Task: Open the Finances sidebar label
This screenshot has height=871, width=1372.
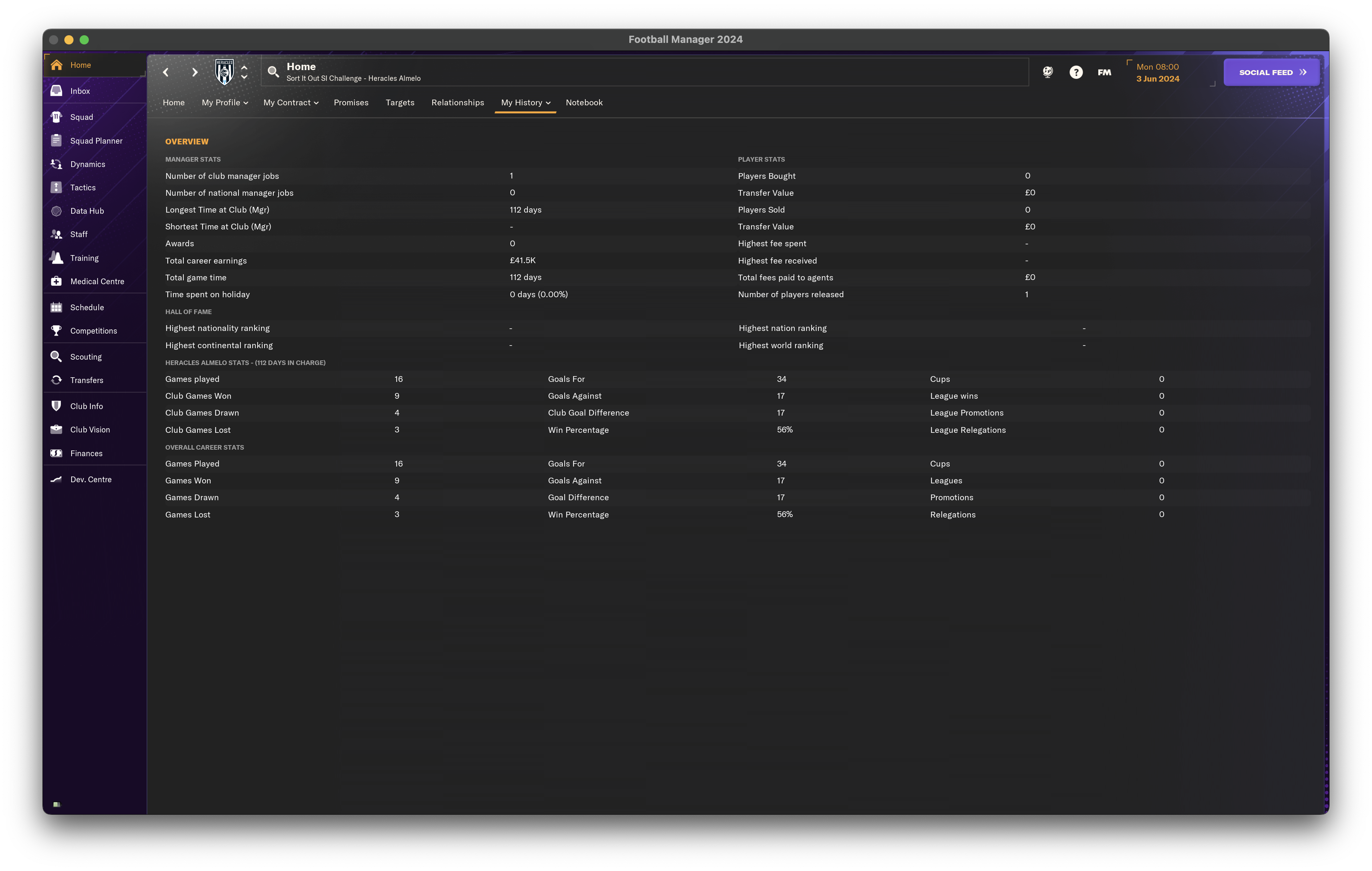Action: (x=87, y=453)
